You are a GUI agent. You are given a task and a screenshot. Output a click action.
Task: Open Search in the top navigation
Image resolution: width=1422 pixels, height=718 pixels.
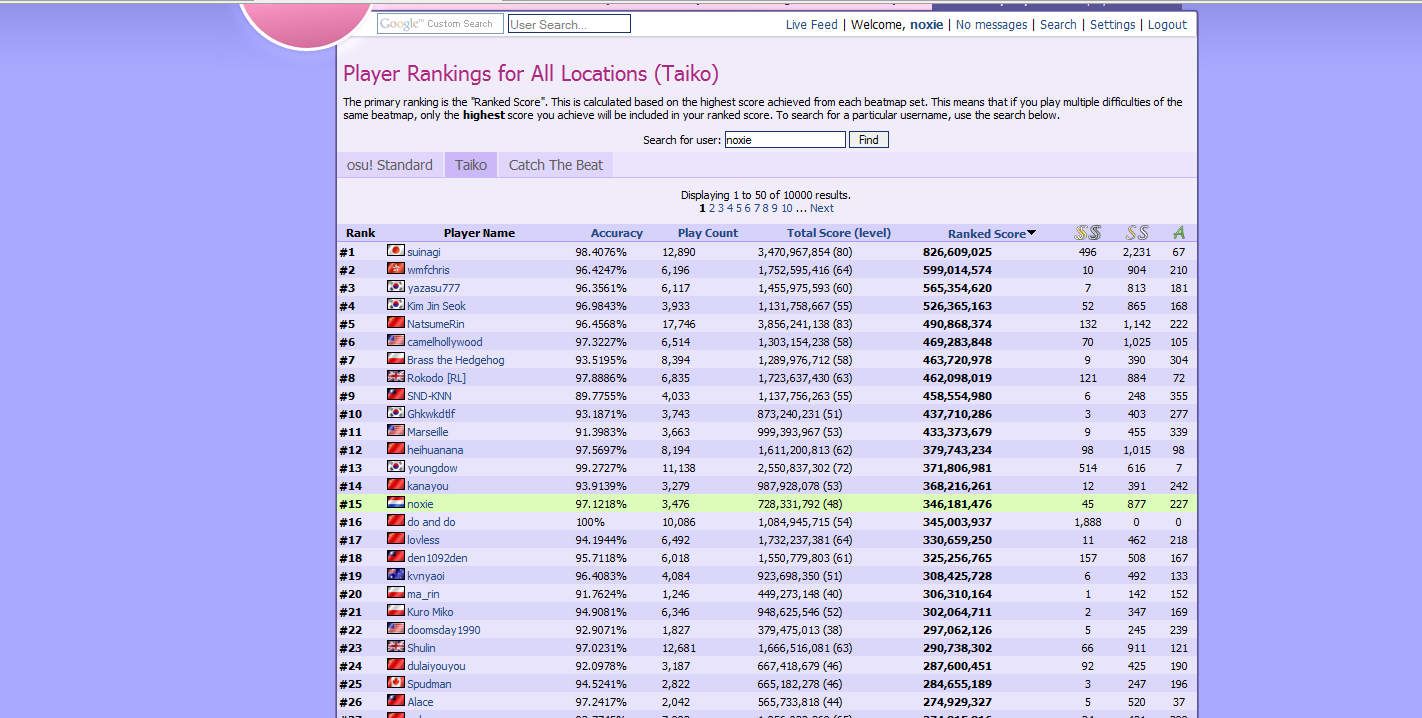pos(1058,25)
